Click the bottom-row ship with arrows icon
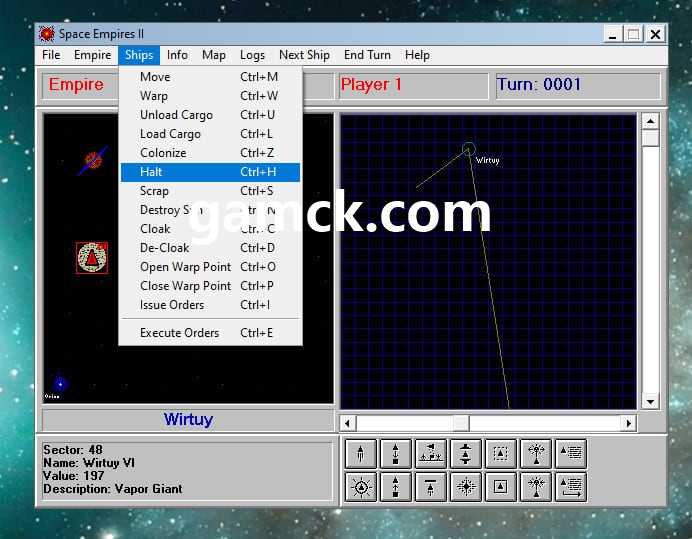Screen dimensions: 692x539 pyautogui.click(x=536, y=488)
